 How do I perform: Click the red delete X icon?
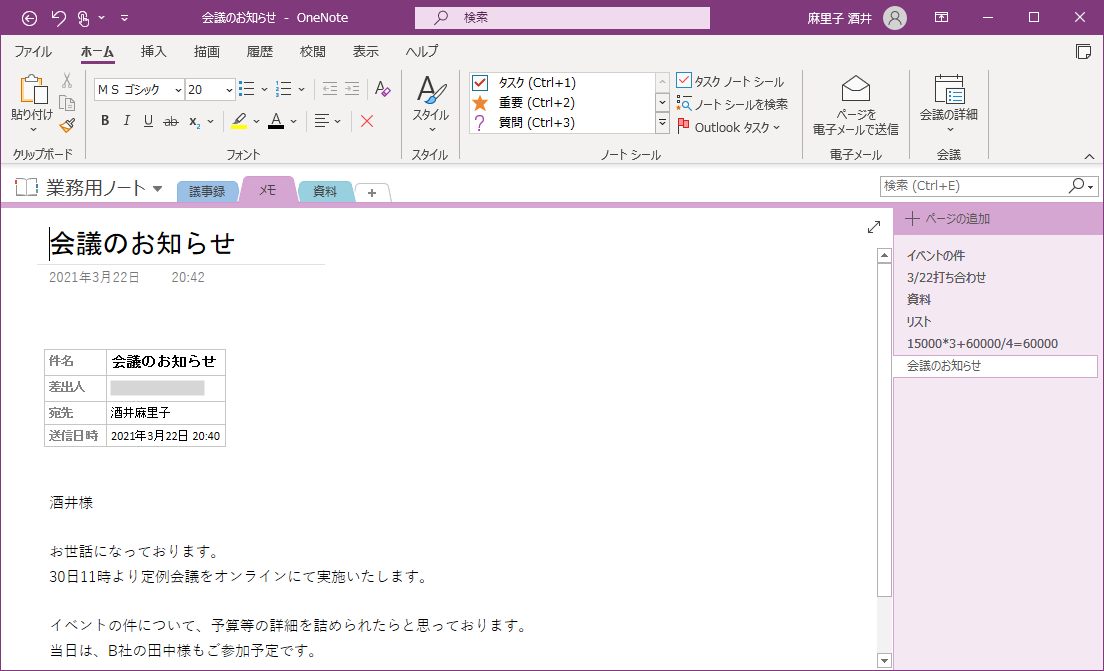[367, 121]
